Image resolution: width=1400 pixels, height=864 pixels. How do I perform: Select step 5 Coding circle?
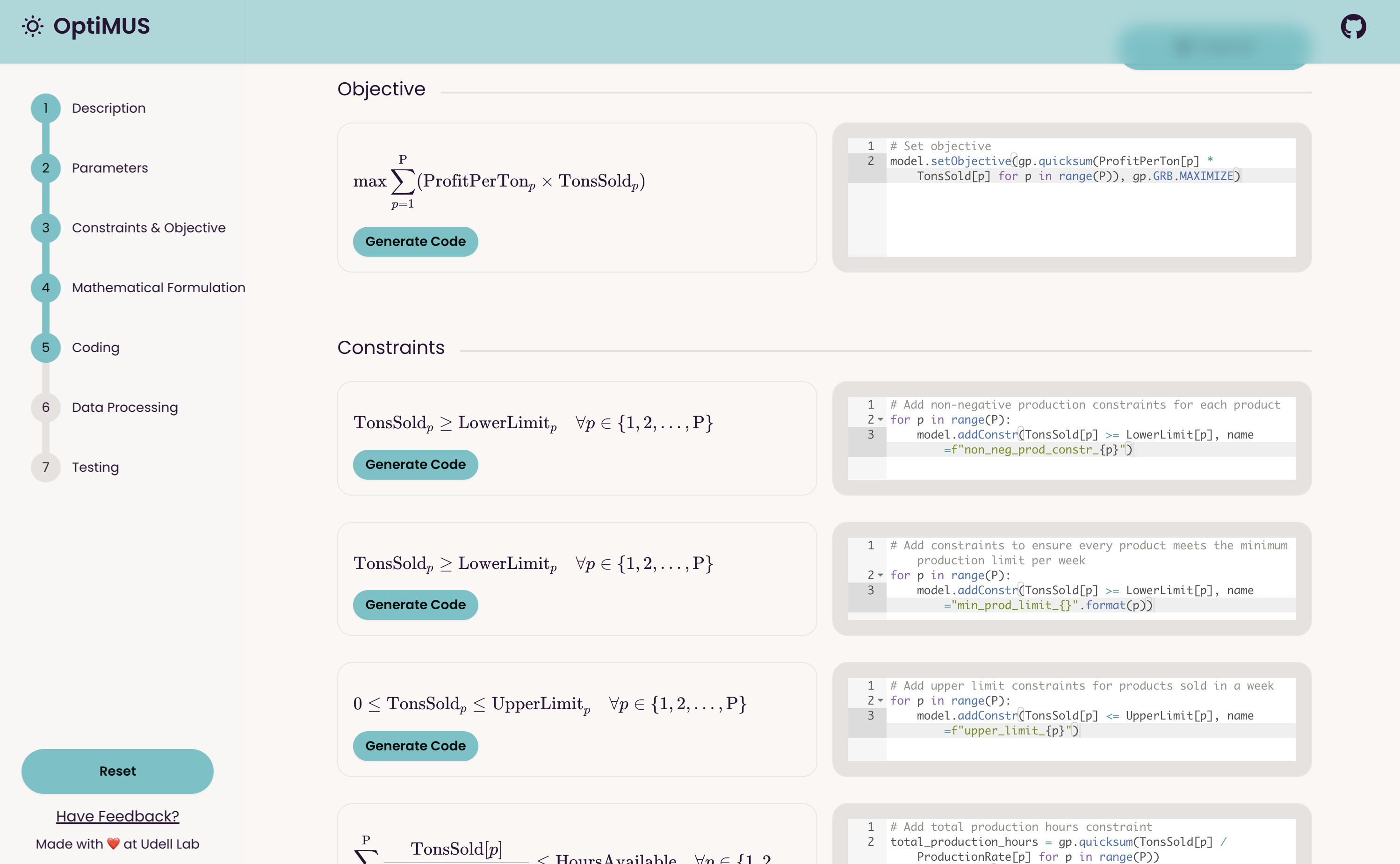coord(46,347)
